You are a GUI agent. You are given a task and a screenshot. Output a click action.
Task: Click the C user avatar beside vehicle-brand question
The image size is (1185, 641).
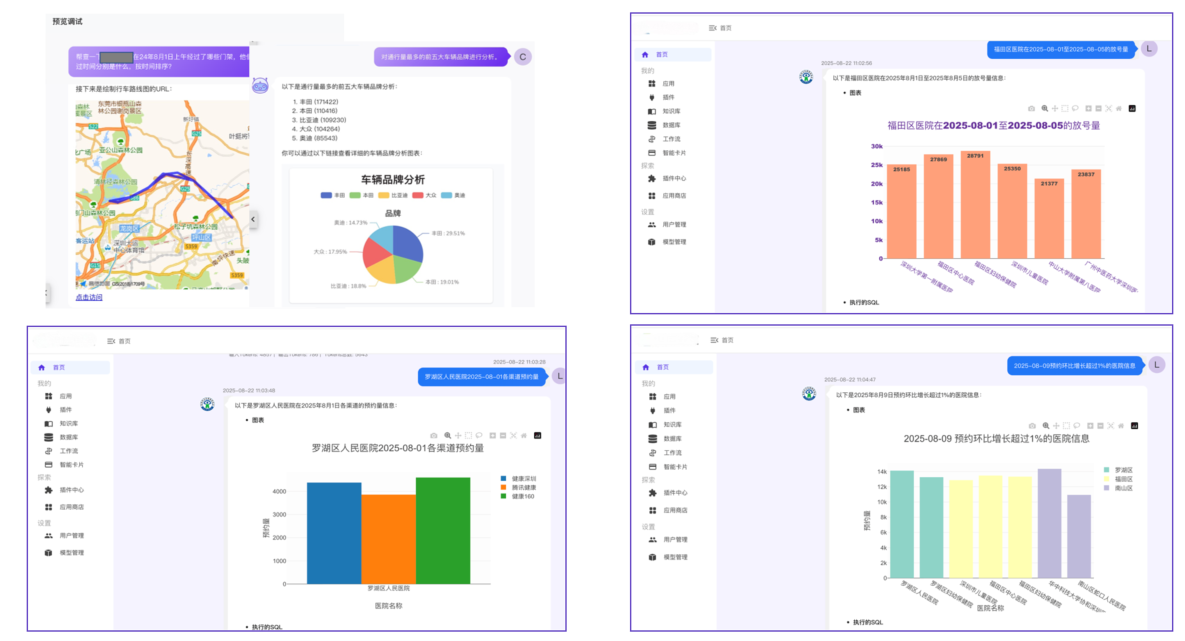tap(522, 57)
